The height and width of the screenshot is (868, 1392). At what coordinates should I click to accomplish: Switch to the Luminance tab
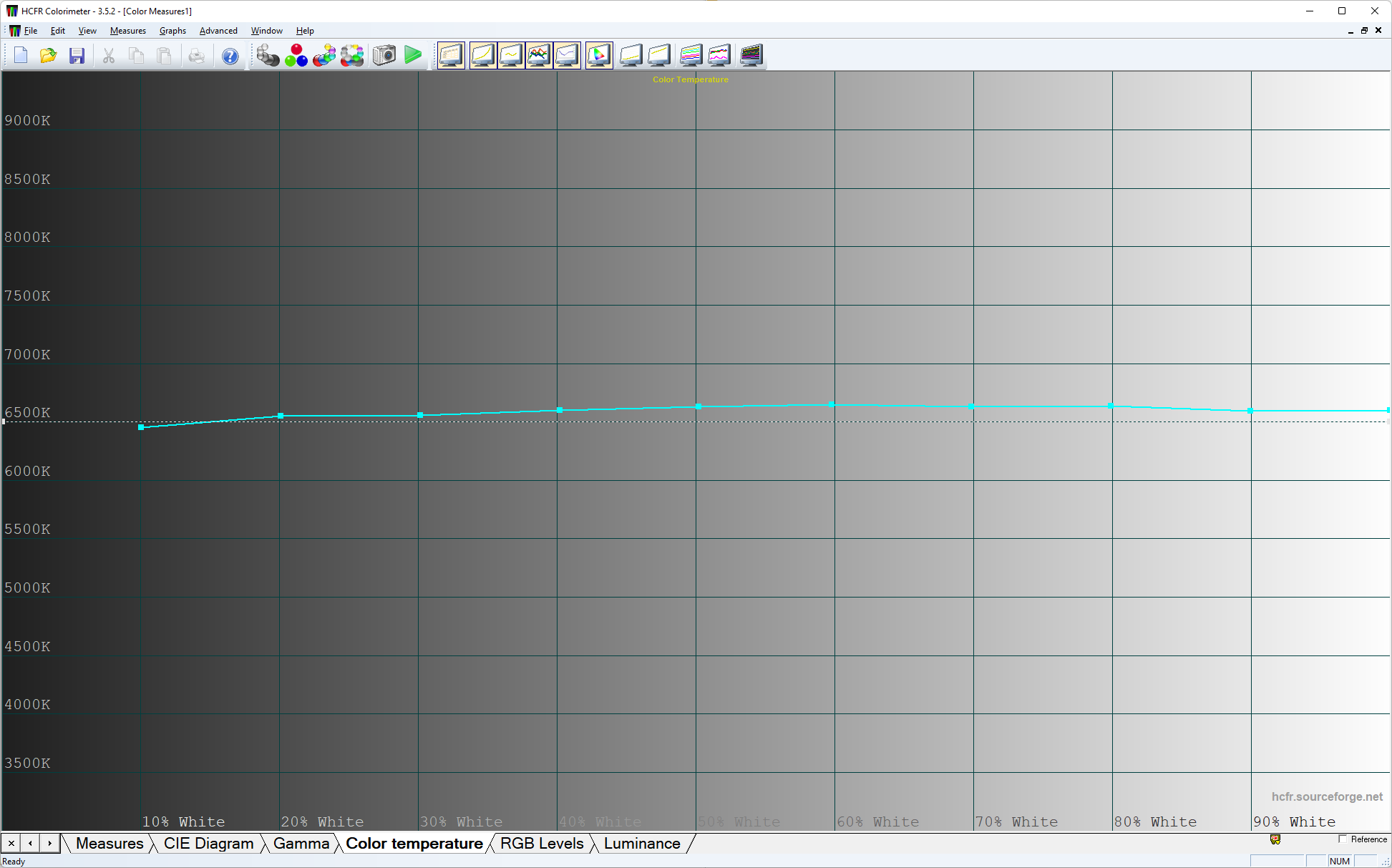(642, 844)
